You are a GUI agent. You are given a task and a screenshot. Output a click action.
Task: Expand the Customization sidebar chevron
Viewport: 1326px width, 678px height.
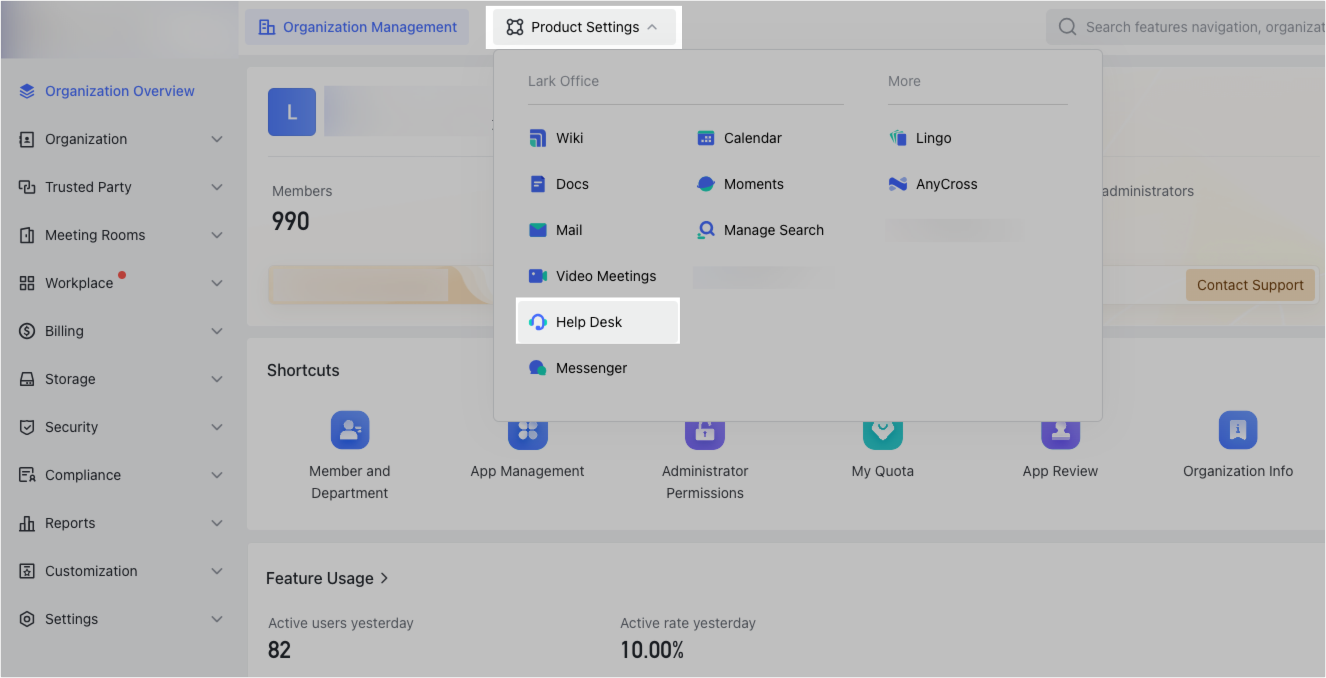pos(217,571)
